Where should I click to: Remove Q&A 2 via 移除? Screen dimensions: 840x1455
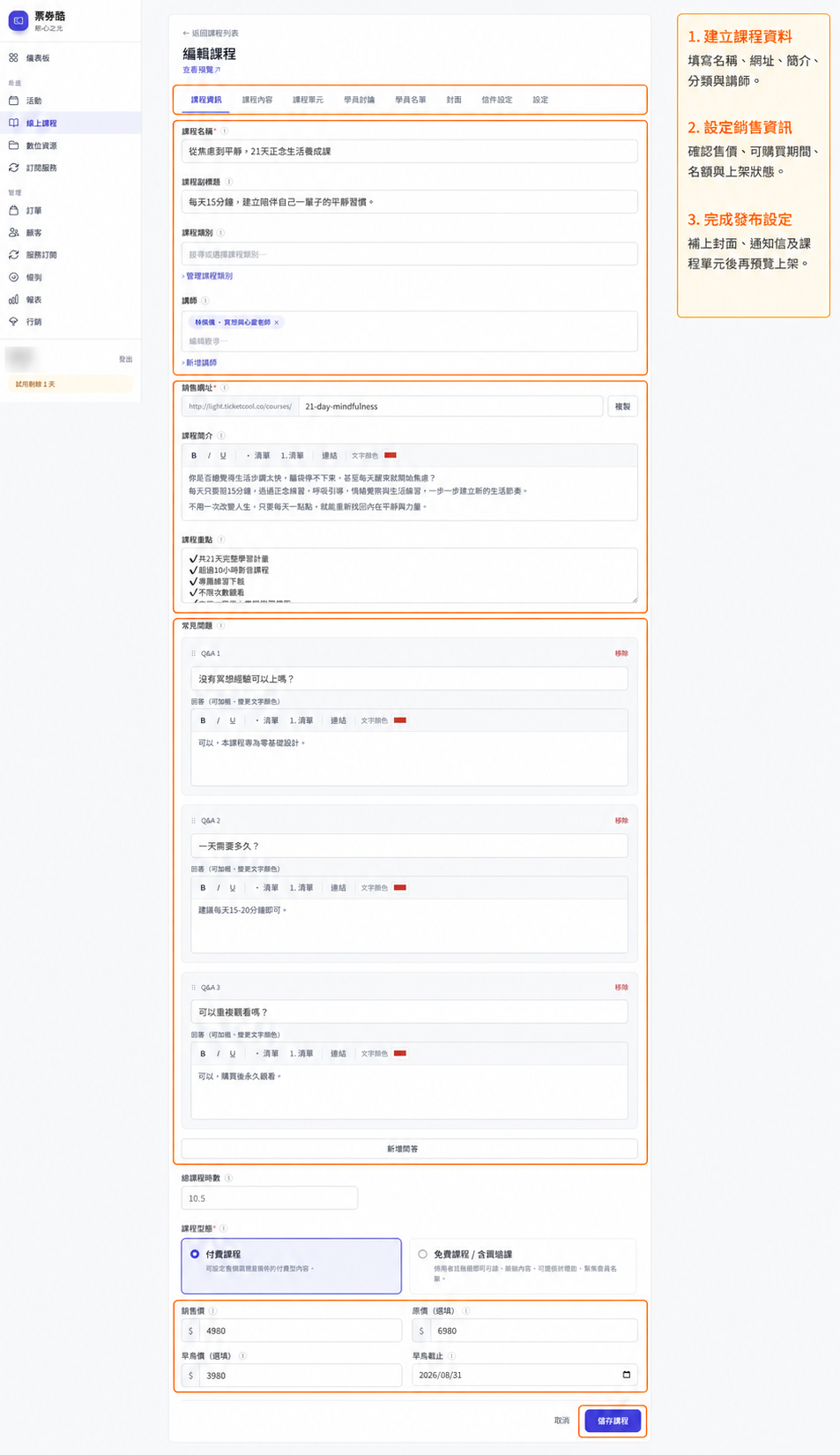tap(621, 821)
